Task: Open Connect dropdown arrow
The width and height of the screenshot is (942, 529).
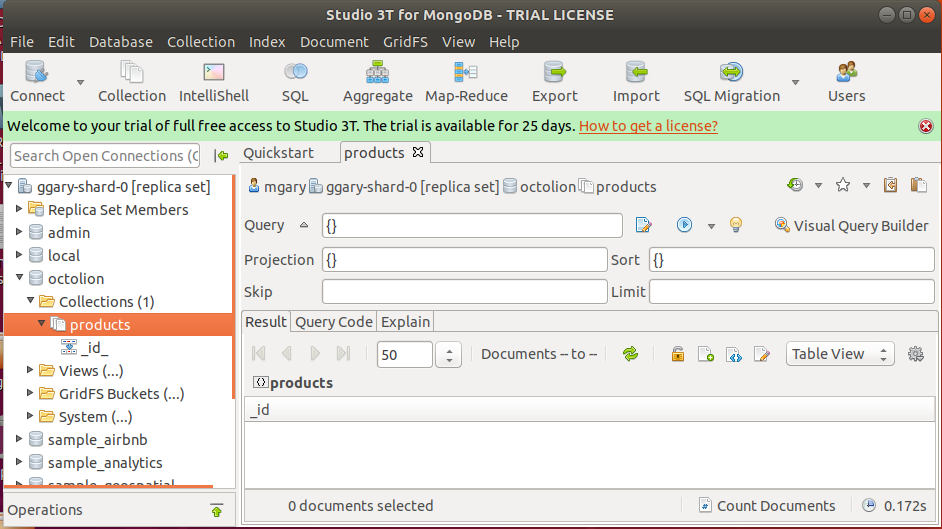Action: pos(80,82)
